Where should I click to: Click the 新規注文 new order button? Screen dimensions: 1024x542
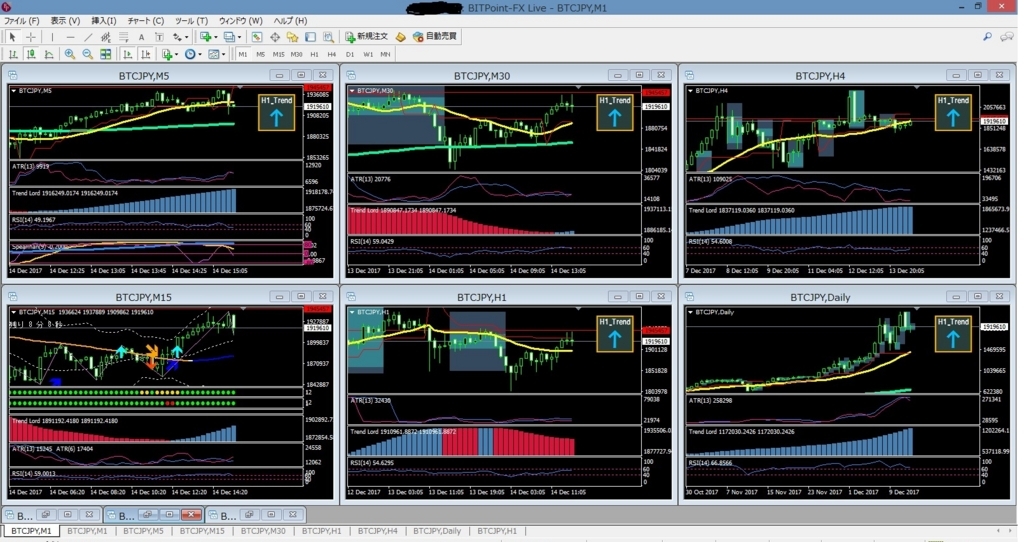point(366,37)
